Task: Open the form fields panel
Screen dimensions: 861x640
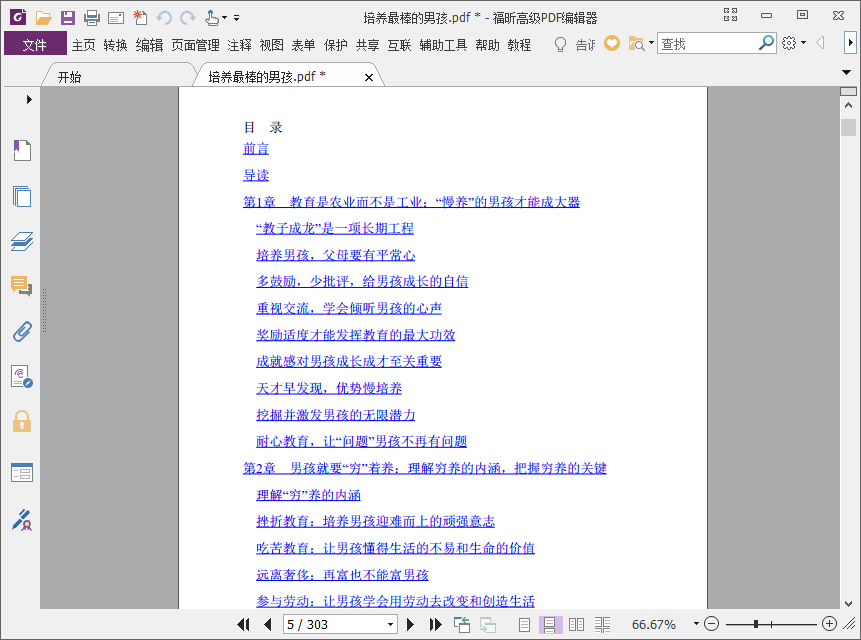Action: click(x=22, y=473)
